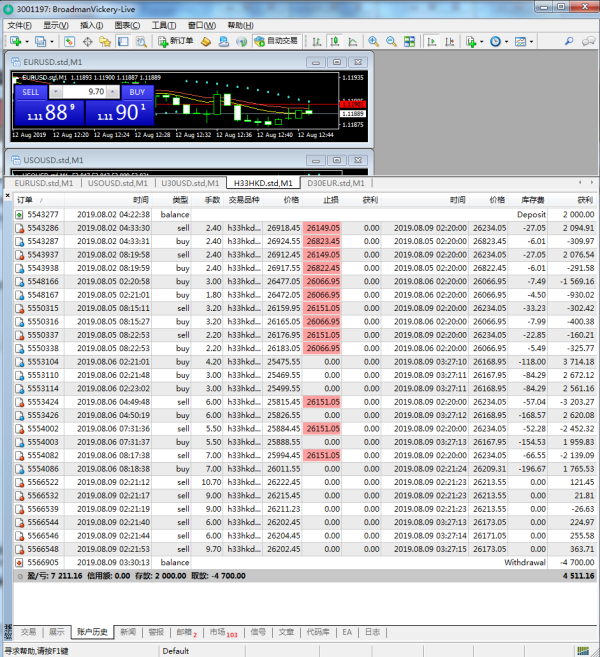Switch to the EURUSD.std,M1 chart tab
Viewport: 600px width, 657px height.
[43, 183]
